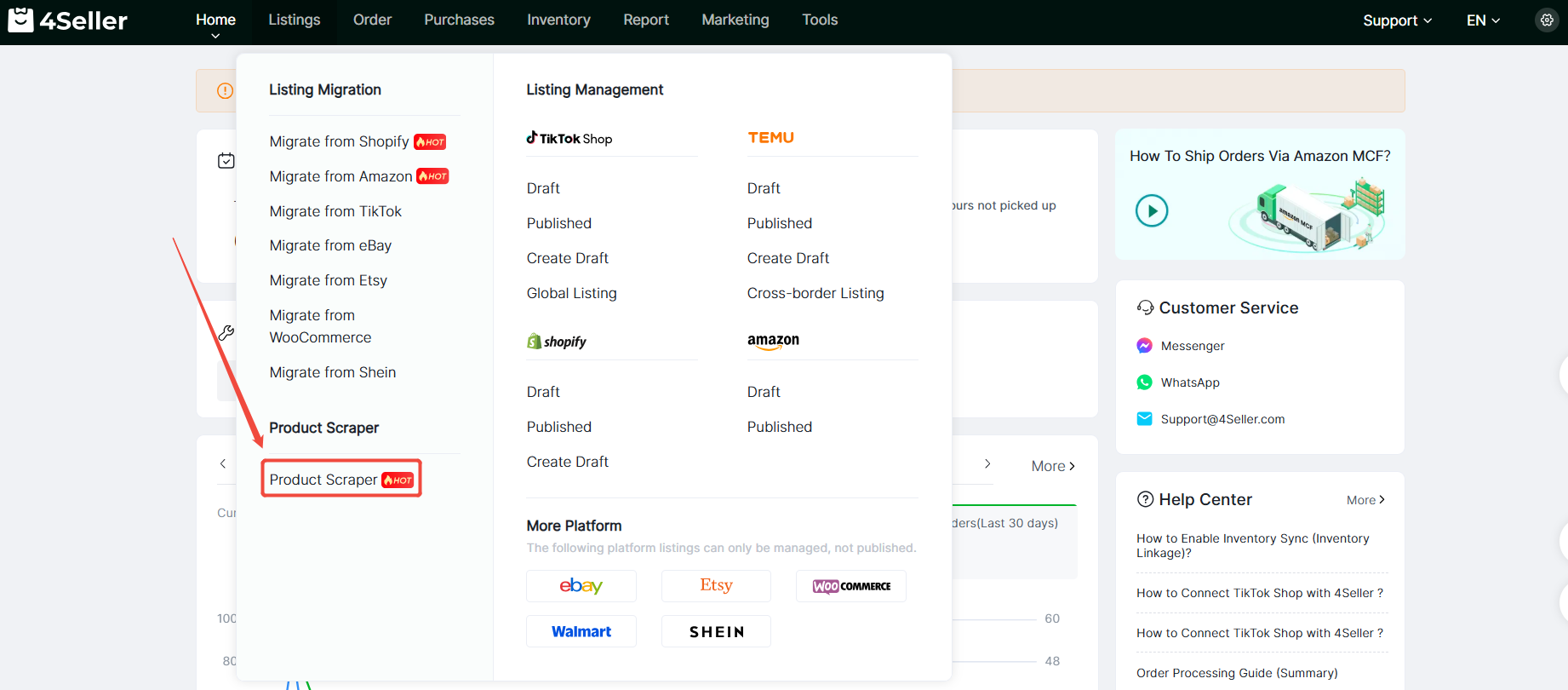This screenshot has height=690, width=1568.
Task: Click TEMU Create Draft
Action: (x=788, y=258)
